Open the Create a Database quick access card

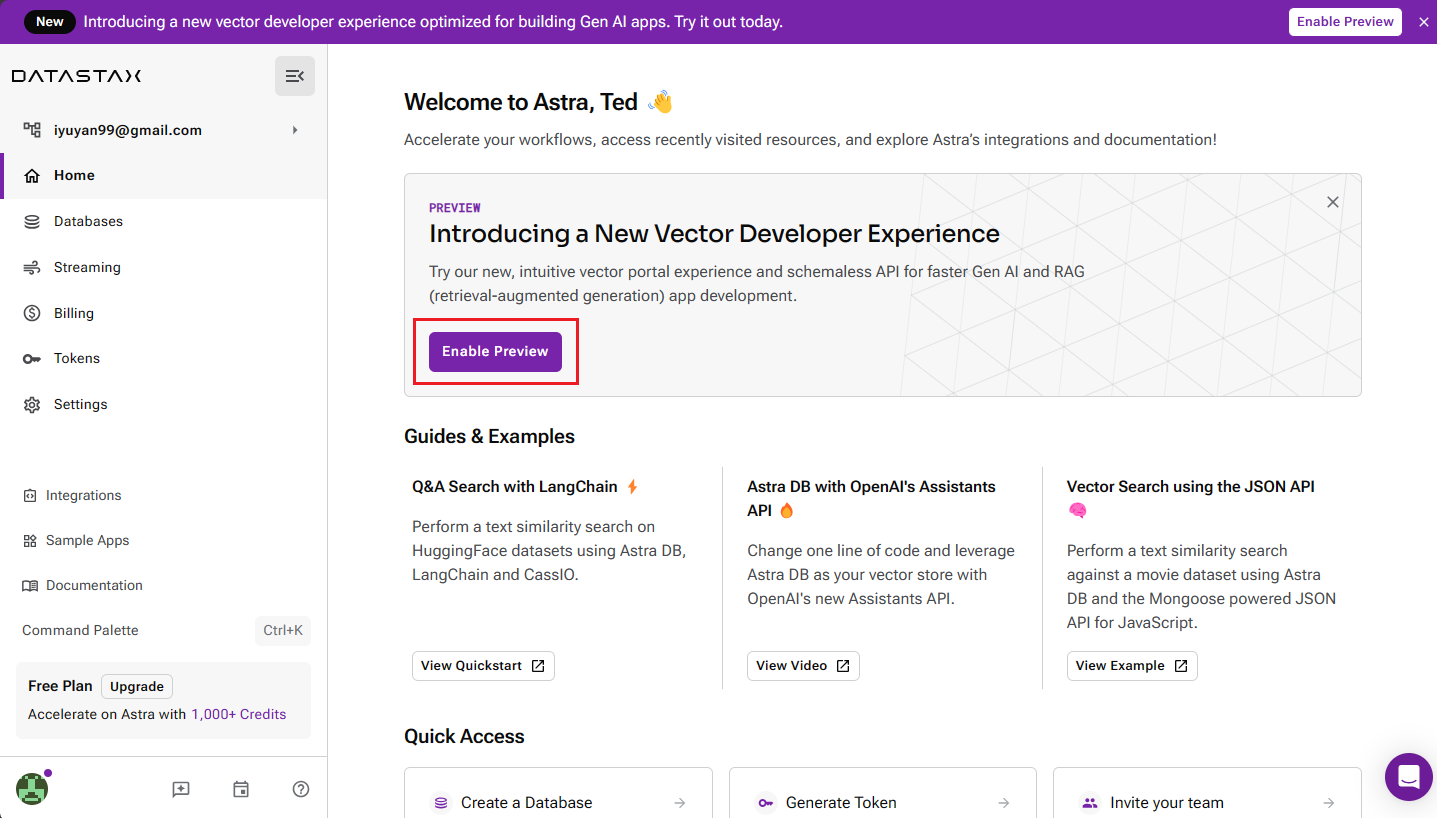[x=558, y=794]
